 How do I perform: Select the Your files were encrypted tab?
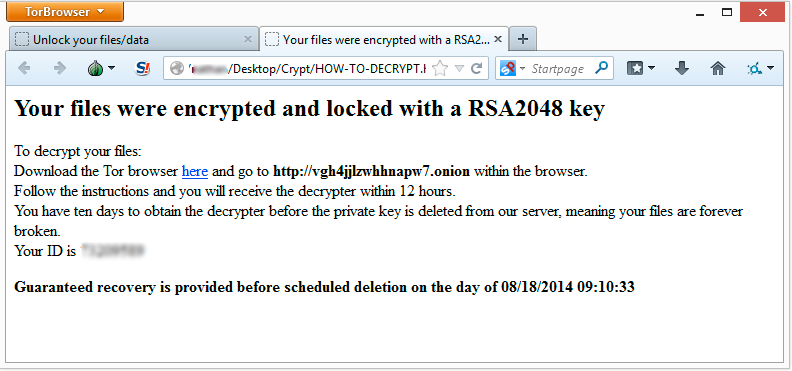click(386, 39)
